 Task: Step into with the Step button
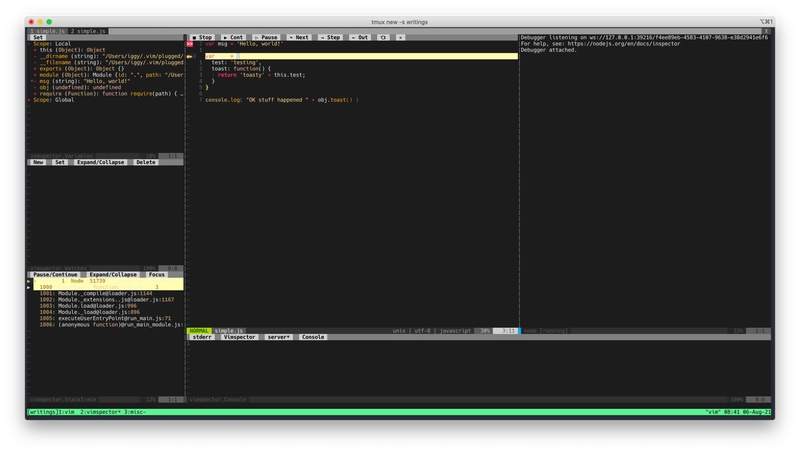(331, 37)
